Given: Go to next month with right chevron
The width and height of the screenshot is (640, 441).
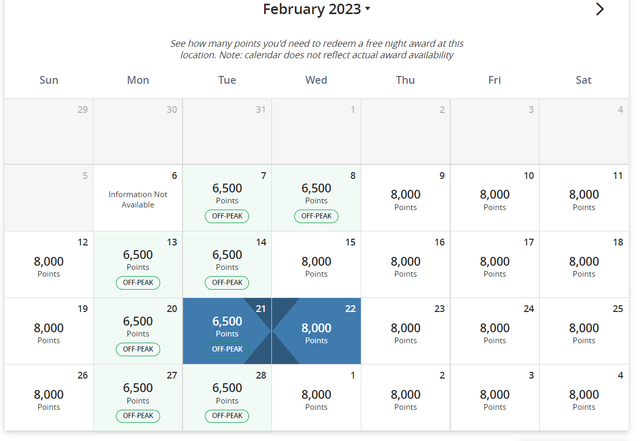Looking at the screenshot, I should tap(599, 9).
